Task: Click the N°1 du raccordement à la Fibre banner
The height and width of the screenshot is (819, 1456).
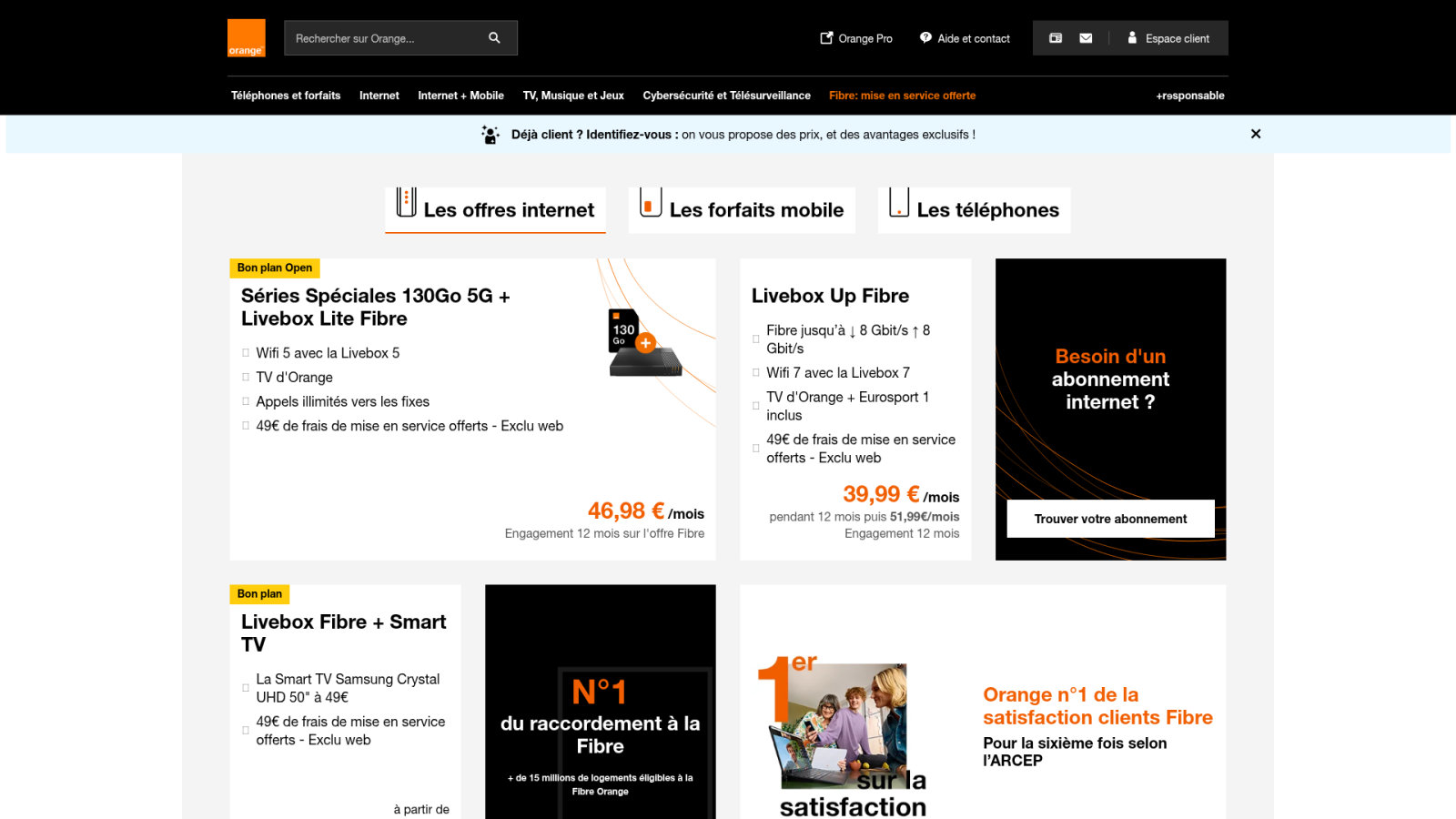Action: (601, 702)
